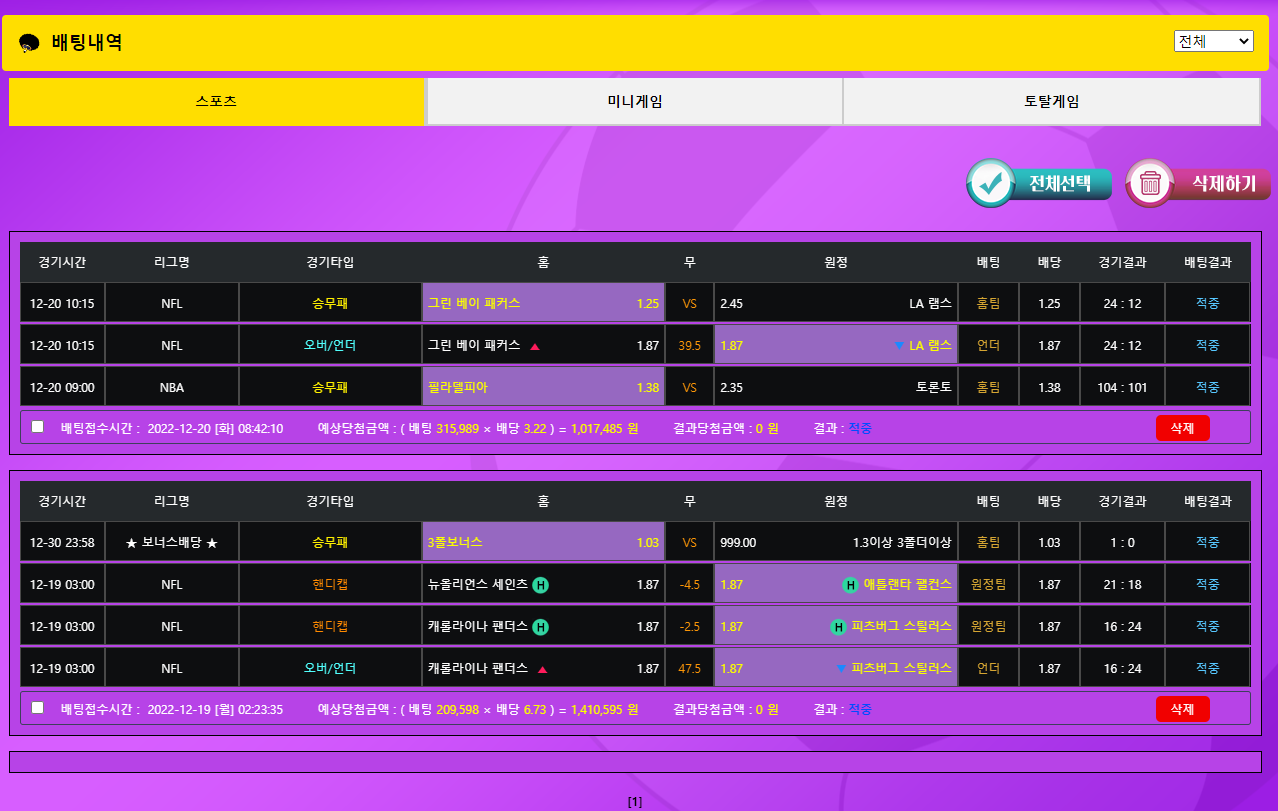Select the 스포츠 tab
Image resolution: width=1278 pixels, height=811 pixels.
217,102
